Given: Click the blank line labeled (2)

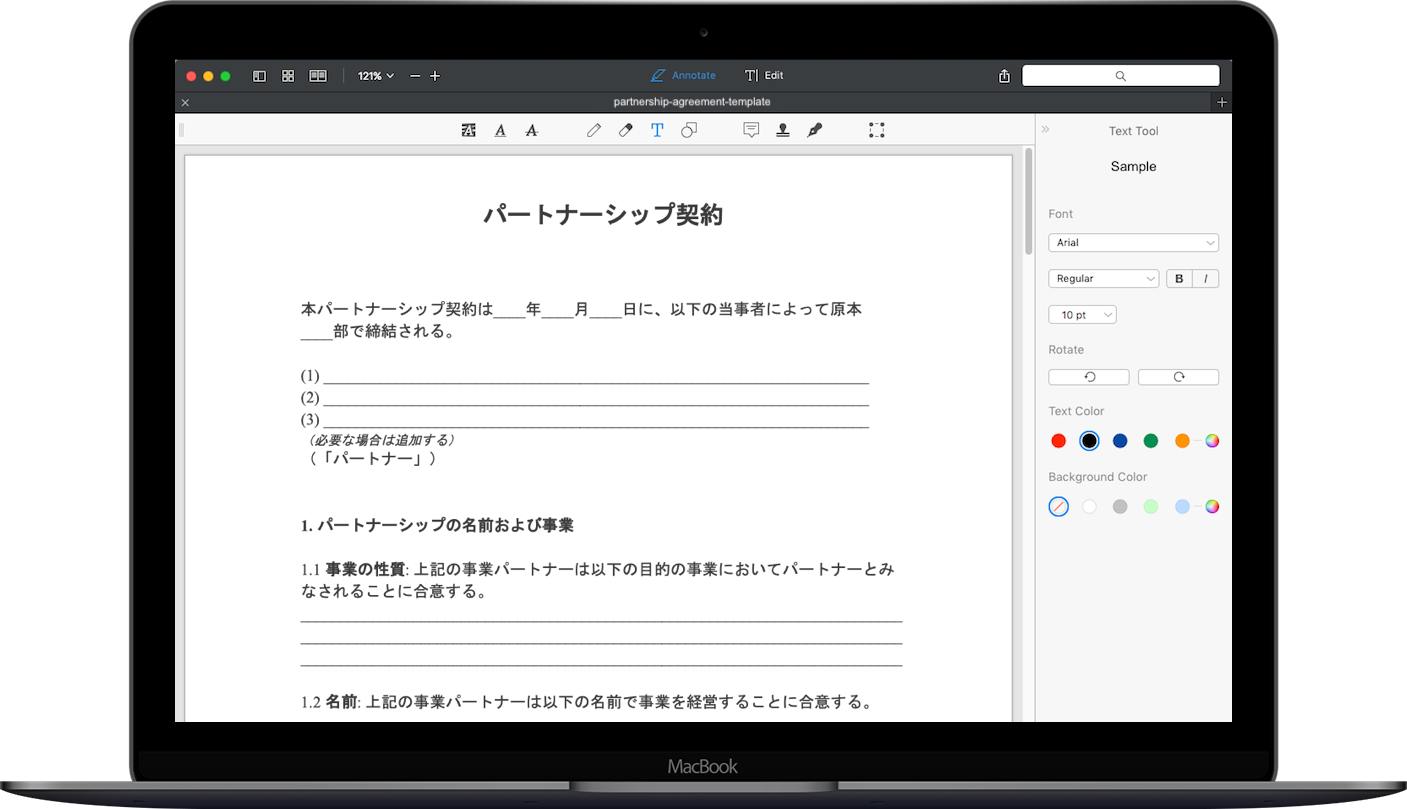Looking at the screenshot, I should (x=596, y=398).
